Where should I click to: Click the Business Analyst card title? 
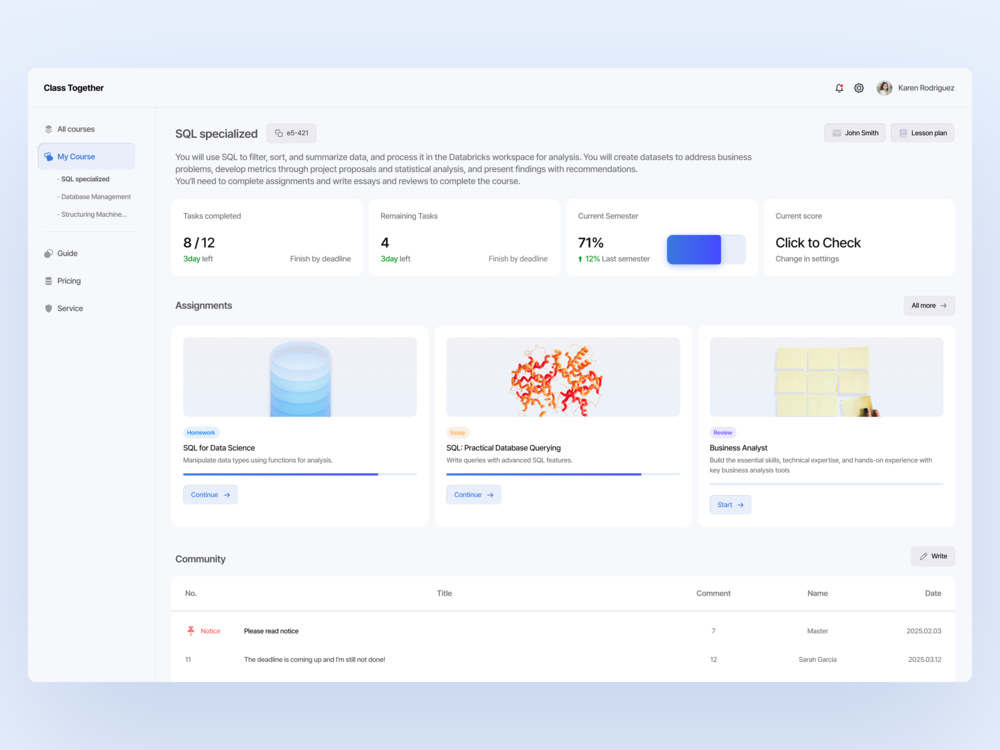[739, 448]
